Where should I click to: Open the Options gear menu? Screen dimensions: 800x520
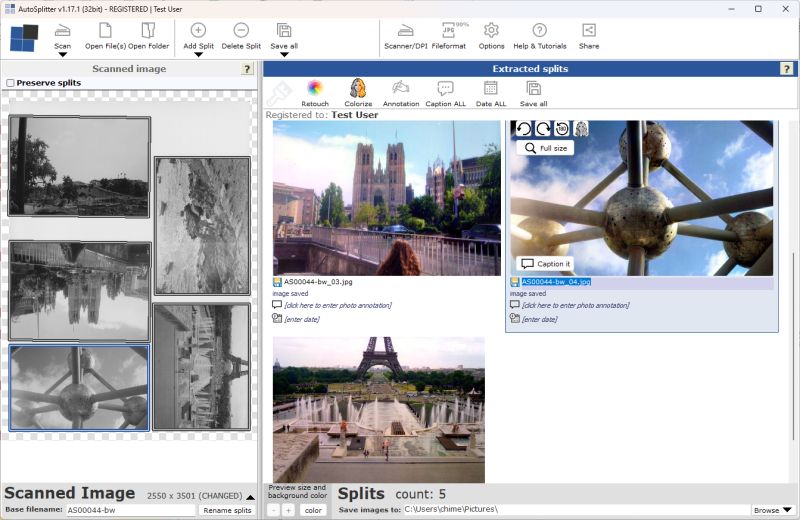point(491,31)
